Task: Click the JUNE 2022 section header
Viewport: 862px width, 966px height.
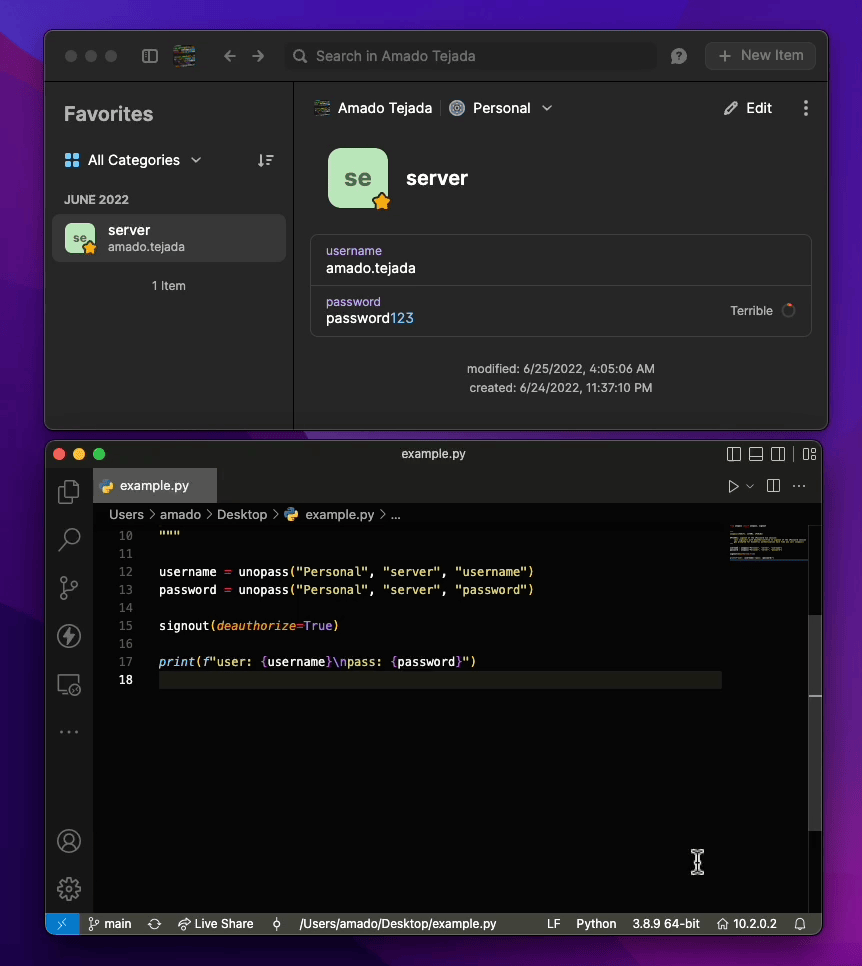Action: coord(97,200)
